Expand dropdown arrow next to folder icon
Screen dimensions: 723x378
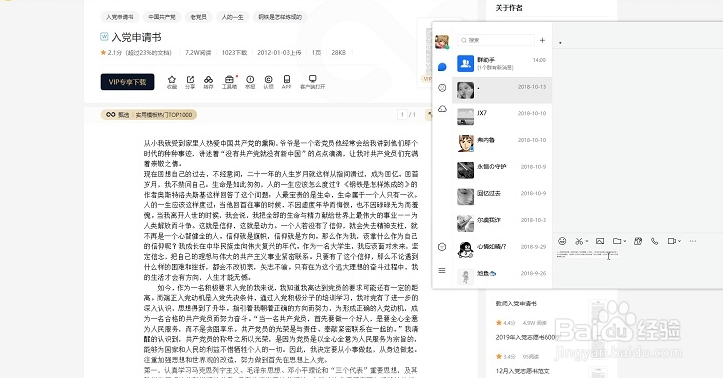point(624,242)
